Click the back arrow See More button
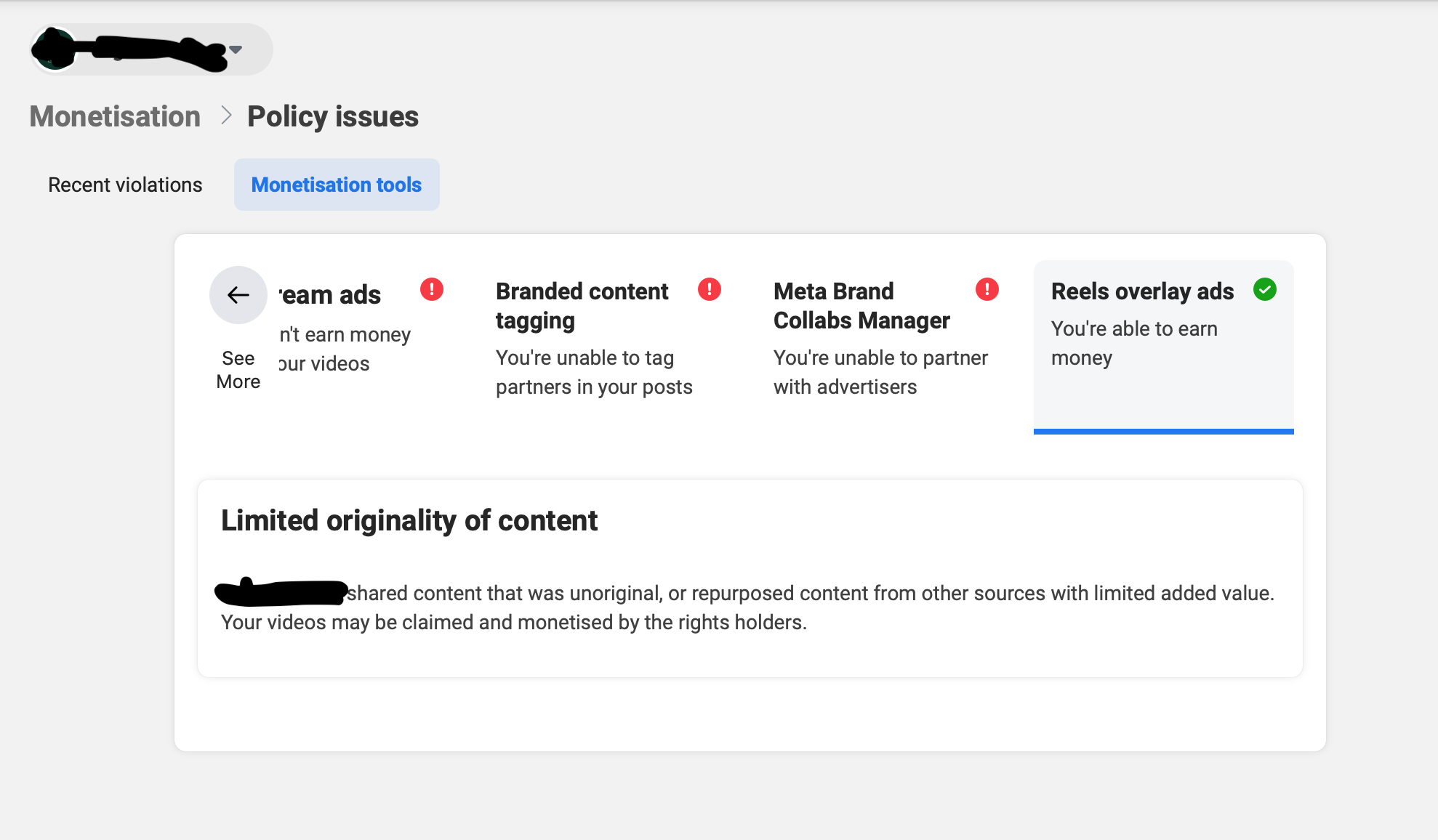Image resolution: width=1438 pixels, height=840 pixels. click(x=238, y=295)
